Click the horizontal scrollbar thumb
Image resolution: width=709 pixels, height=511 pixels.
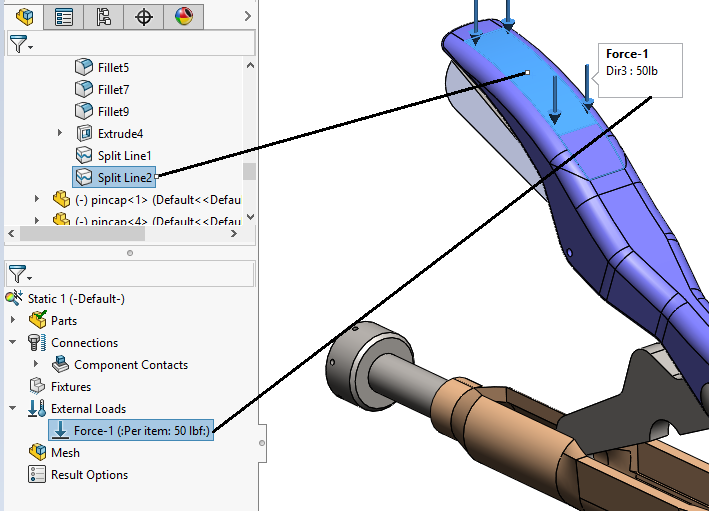coord(82,234)
